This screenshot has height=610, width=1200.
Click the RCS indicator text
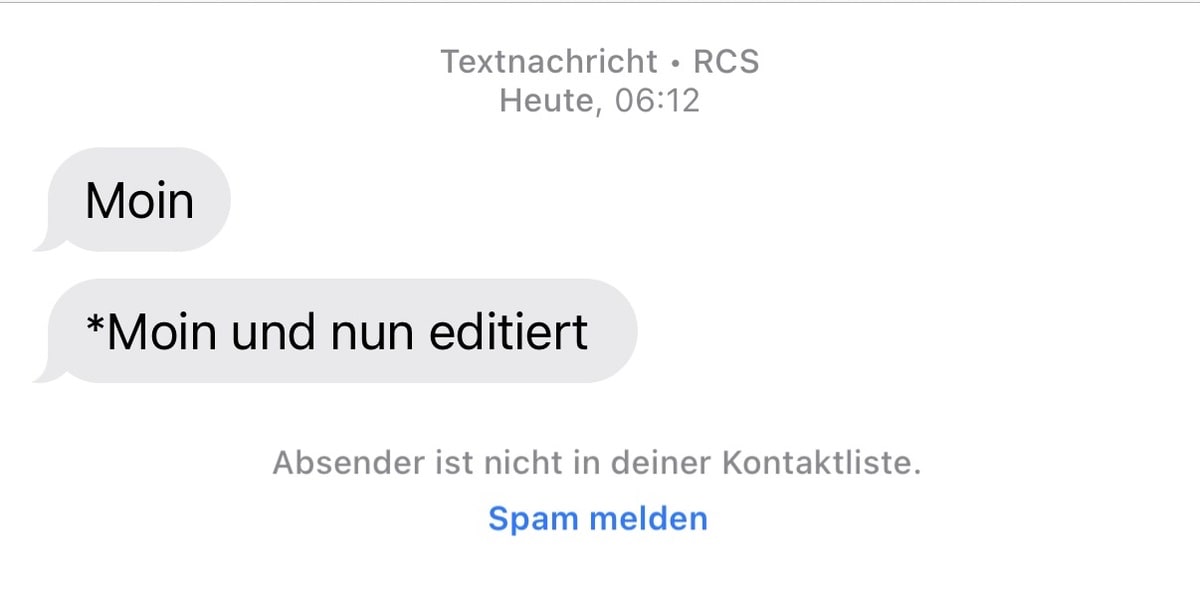726,62
